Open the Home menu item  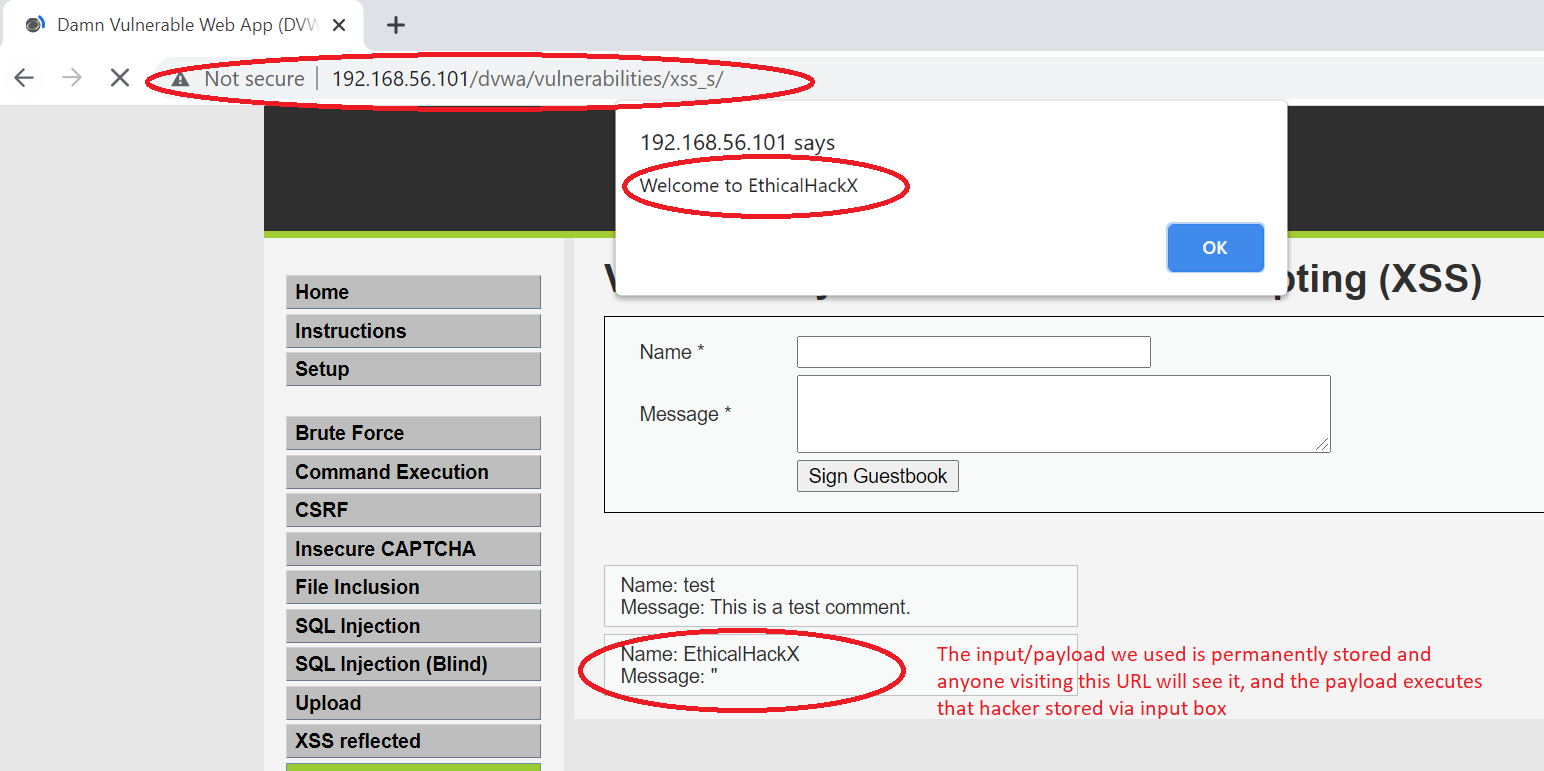pos(413,292)
